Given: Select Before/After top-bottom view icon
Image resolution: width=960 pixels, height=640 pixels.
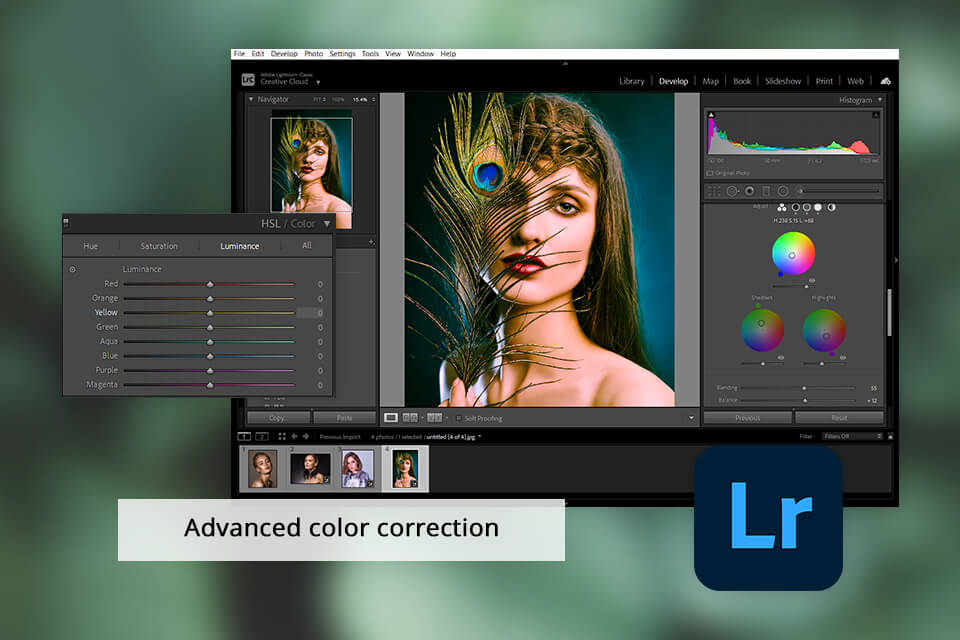Looking at the screenshot, I should point(434,418).
